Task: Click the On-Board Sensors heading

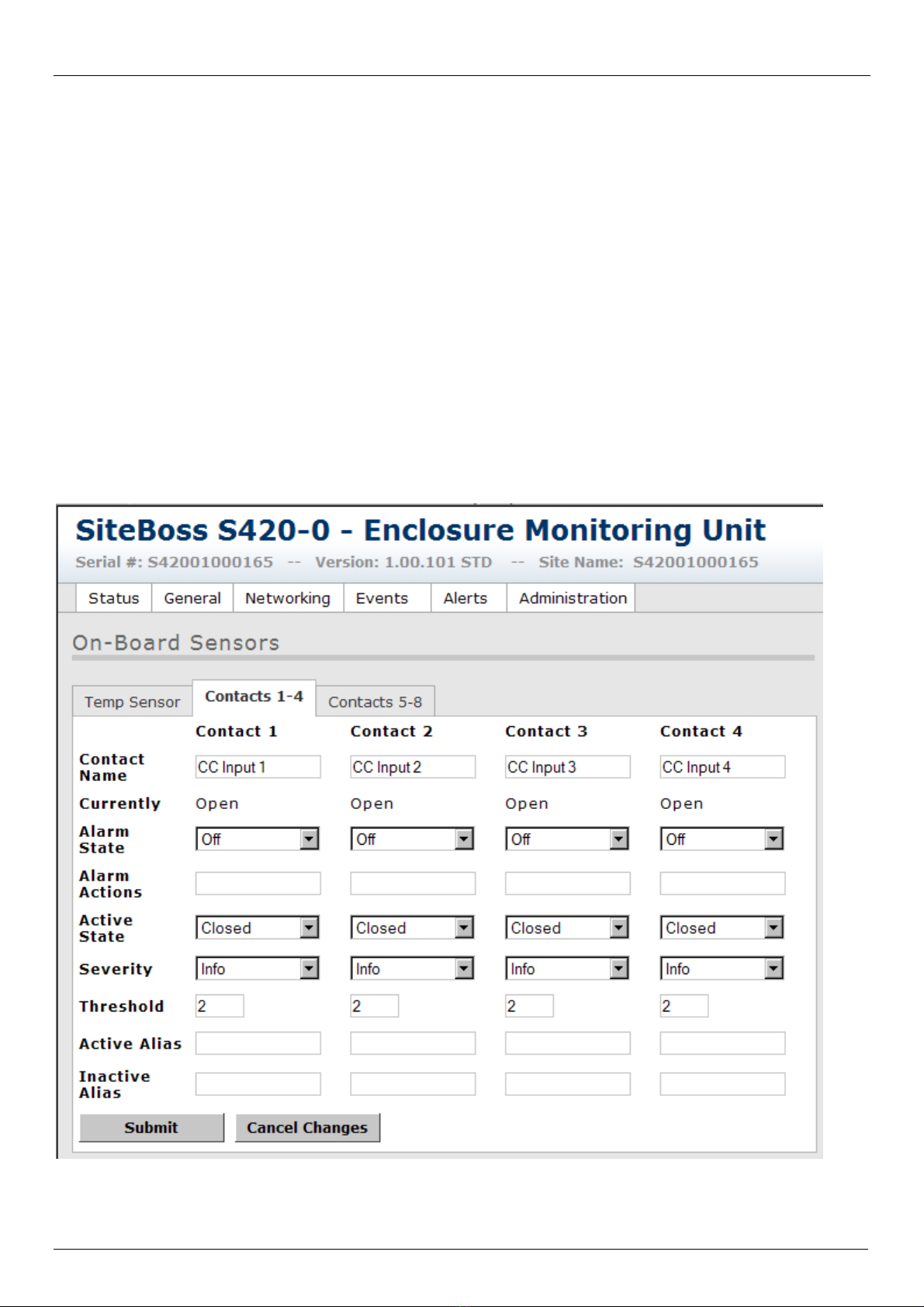Action: 176,643
